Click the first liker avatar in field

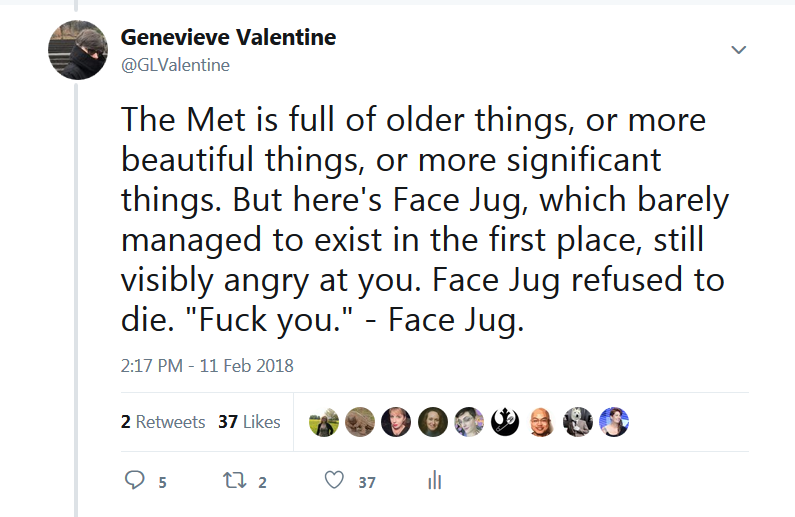pos(324,422)
